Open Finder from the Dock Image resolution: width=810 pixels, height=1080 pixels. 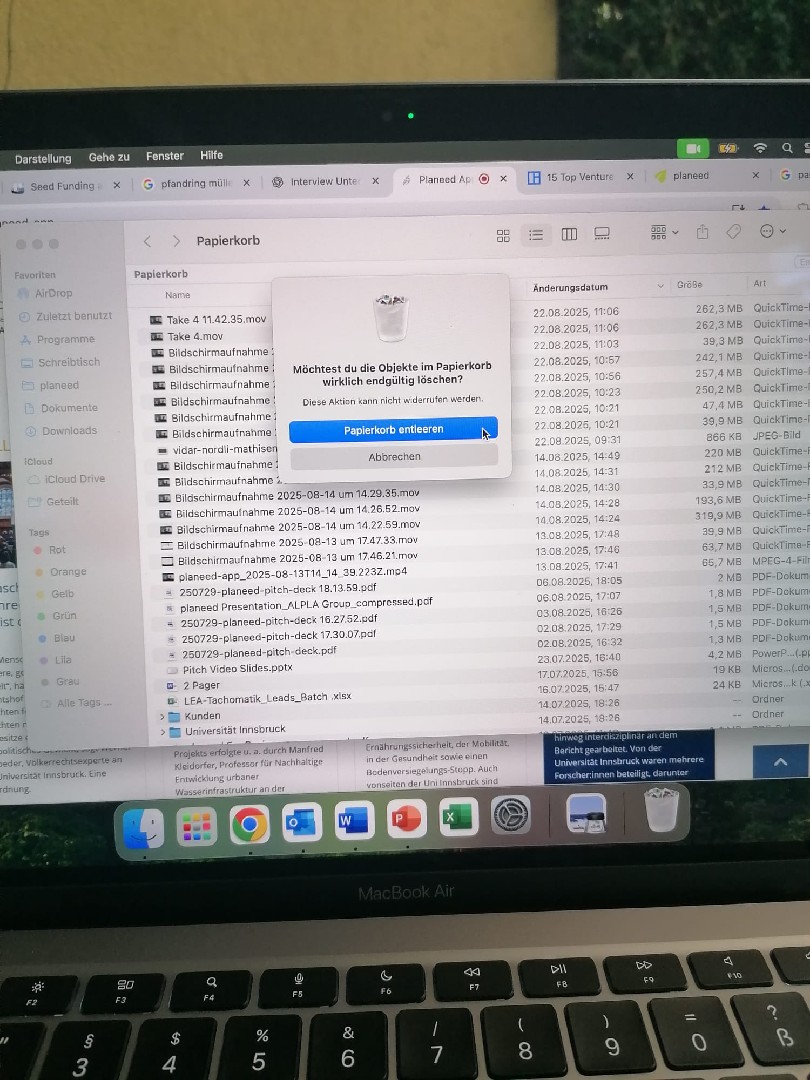point(143,827)
